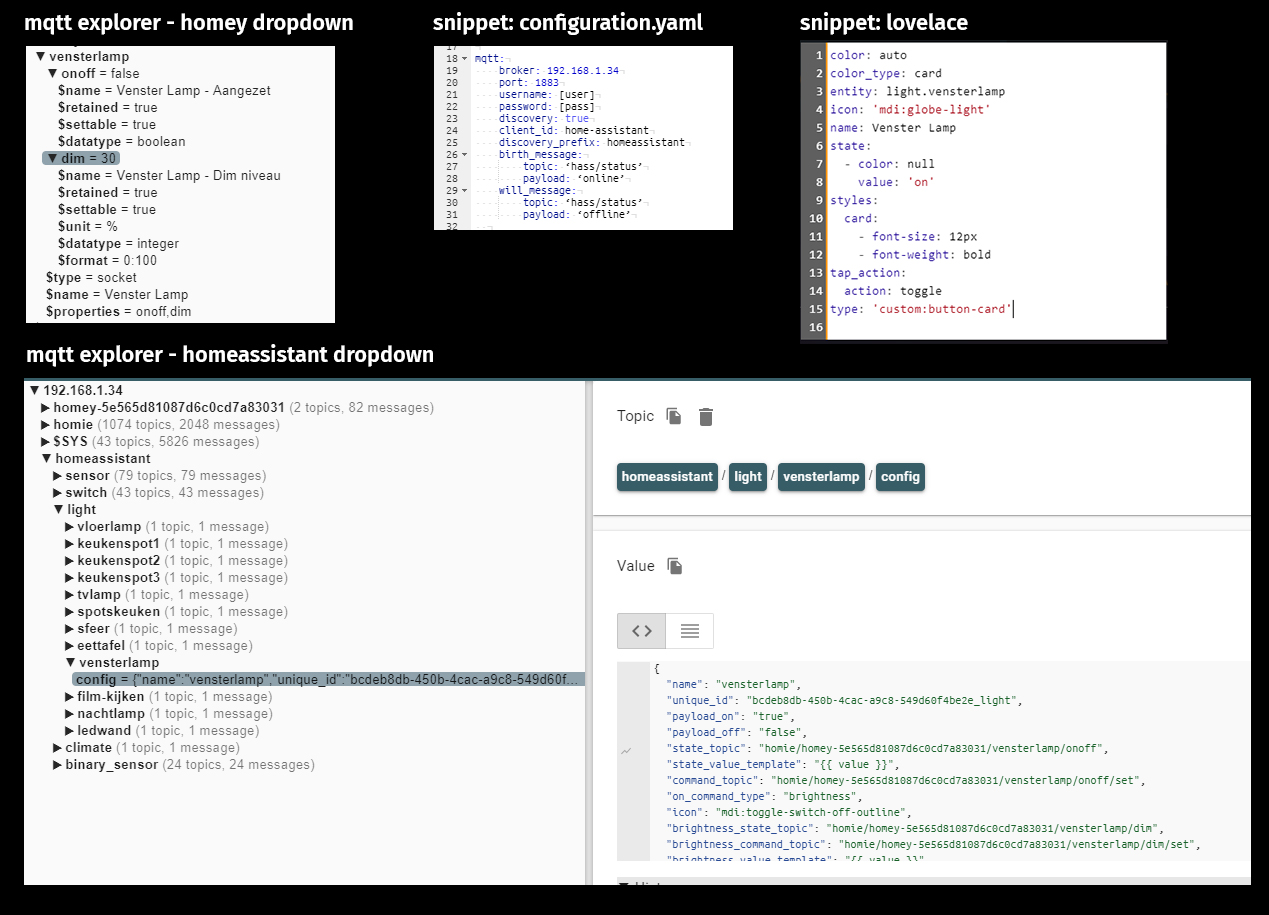Expand the sensor topics node
The image size is (1269, 915).
tap(58, 476)
